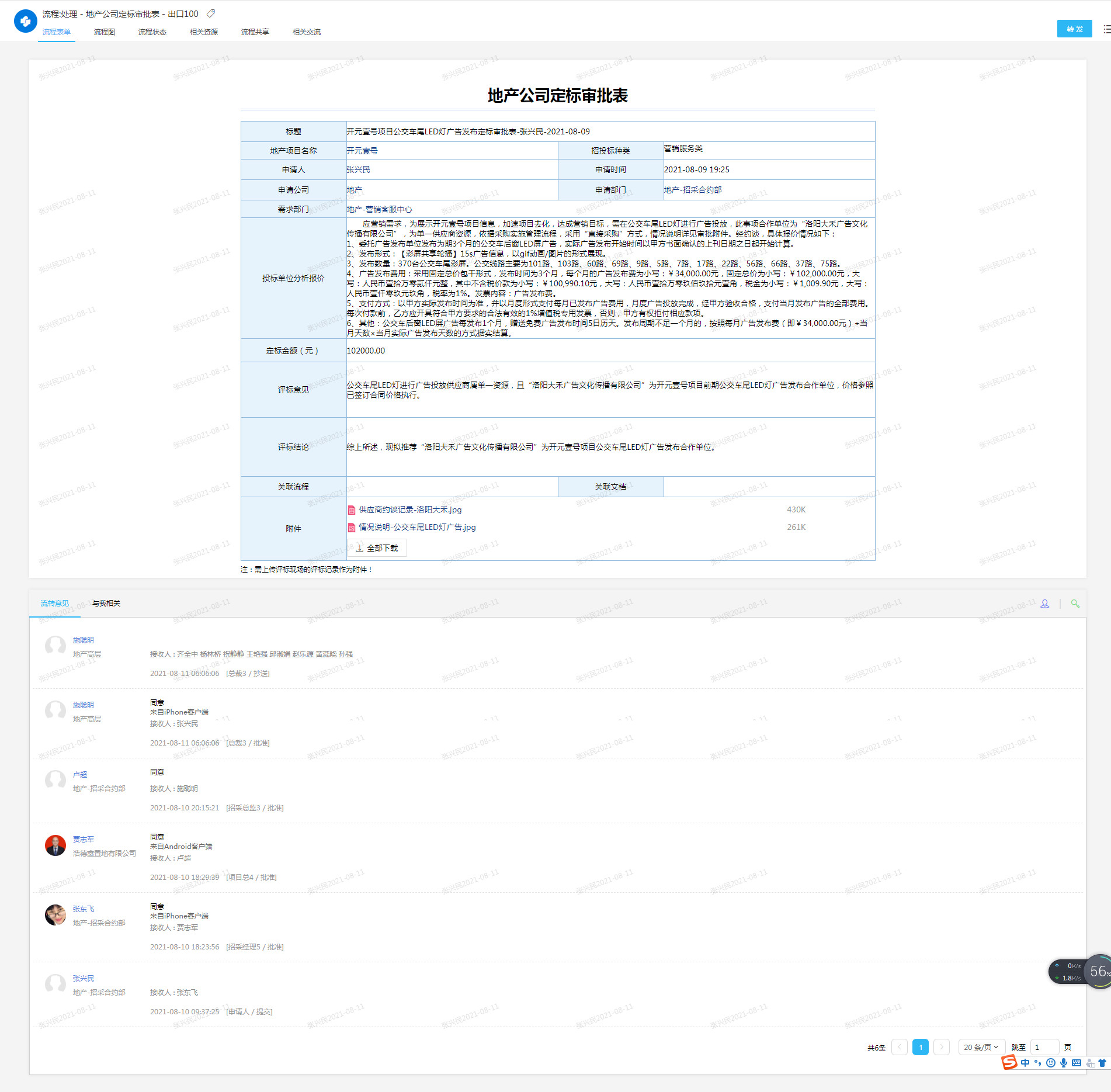This screenshot has height=1092, width=1111.
Task: Download all attachments with 全部下载
Action: pos(377,548)
